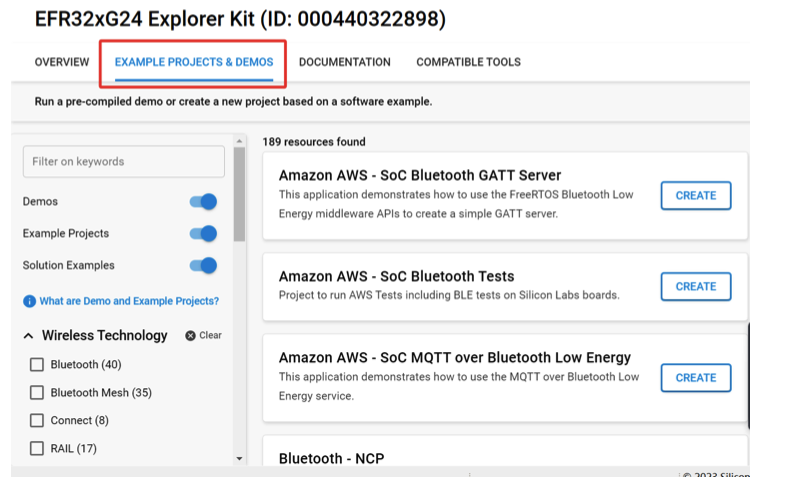Select 'Amazon AWS - SoC MQTT over Bluetooth Low Energy' title

[x=455, y=357]
